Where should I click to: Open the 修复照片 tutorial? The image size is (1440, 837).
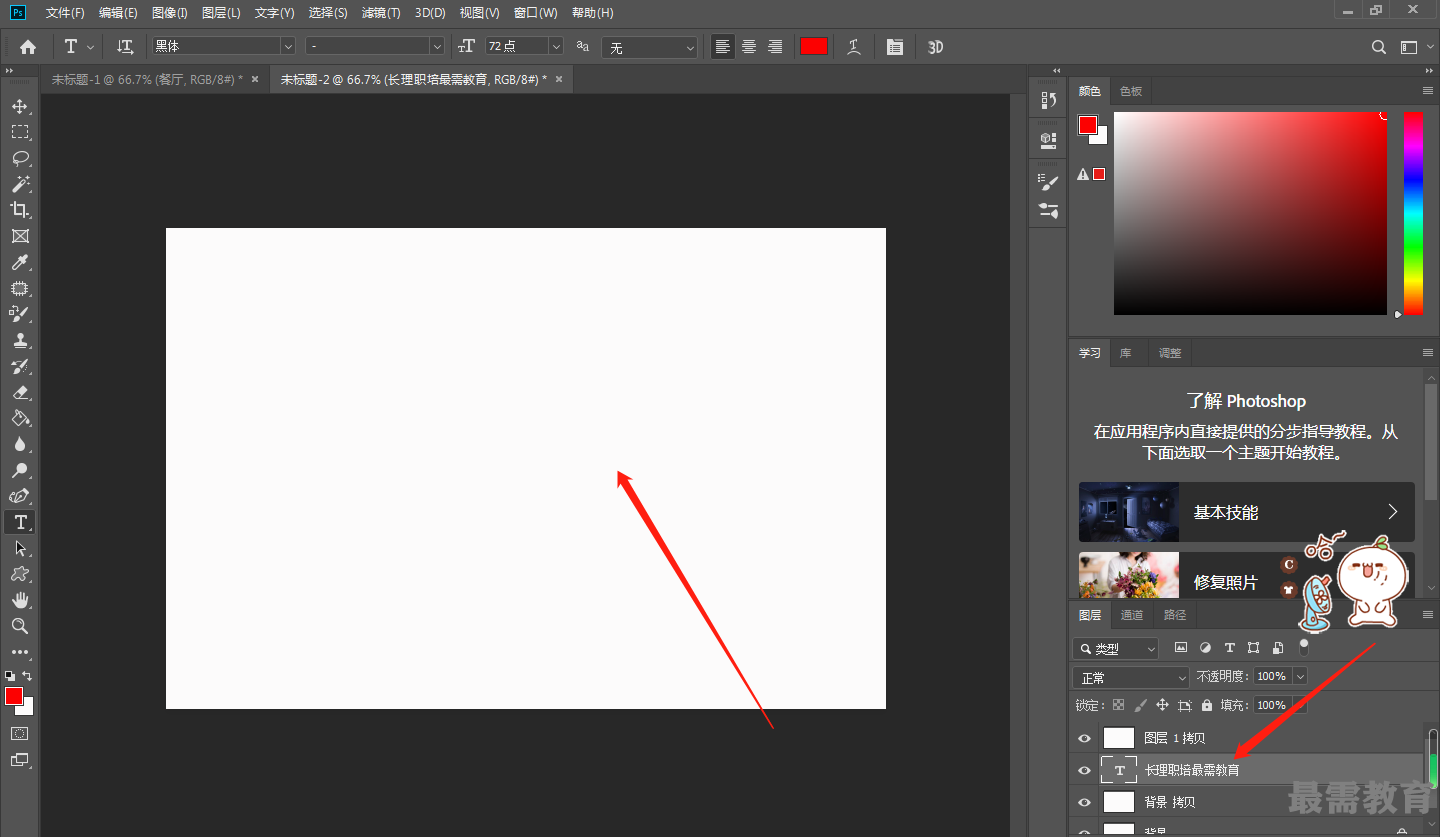[1247, 575]
